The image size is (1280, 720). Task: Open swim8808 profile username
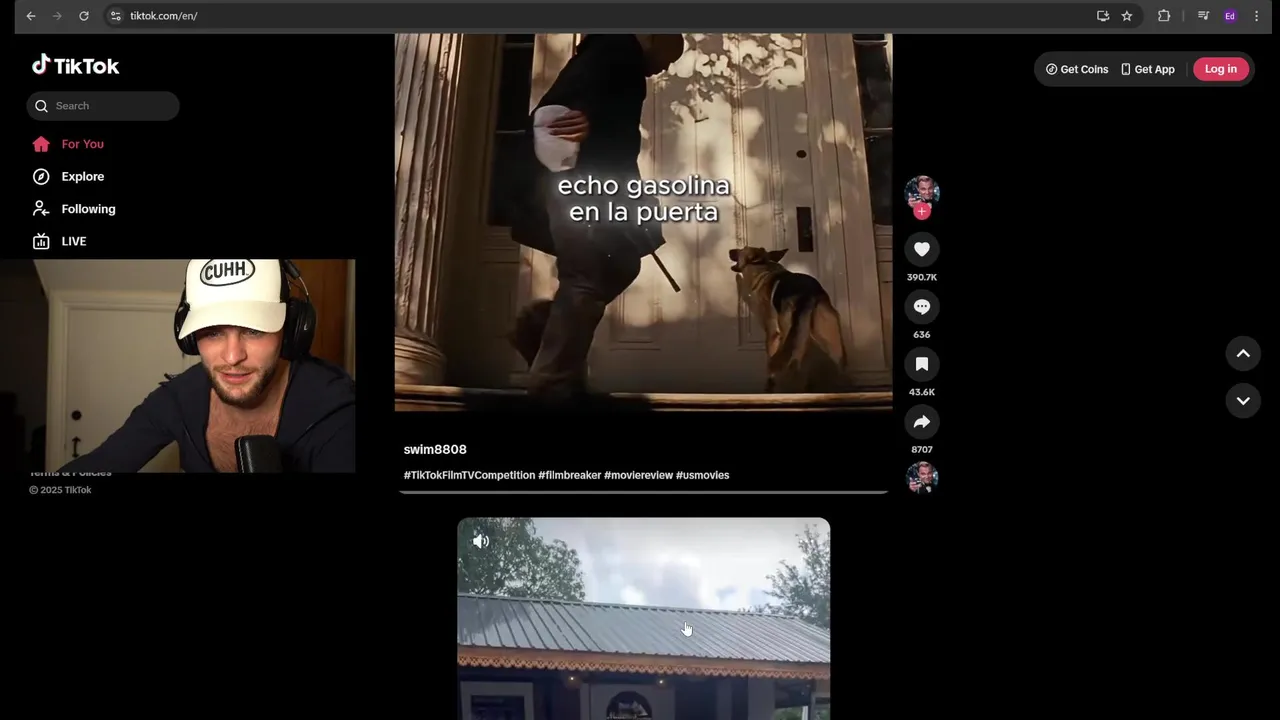click(x=435, y=450)
